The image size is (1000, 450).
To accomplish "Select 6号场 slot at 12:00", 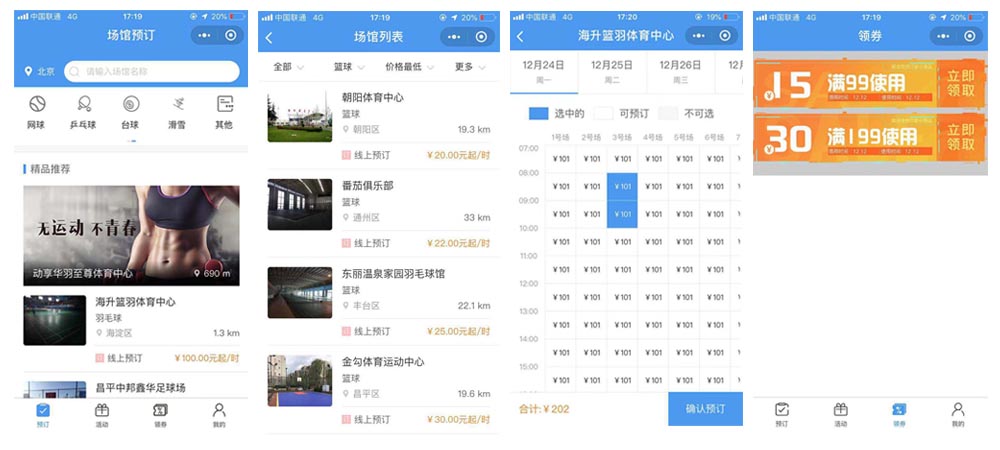I will (x=715, y=297).
